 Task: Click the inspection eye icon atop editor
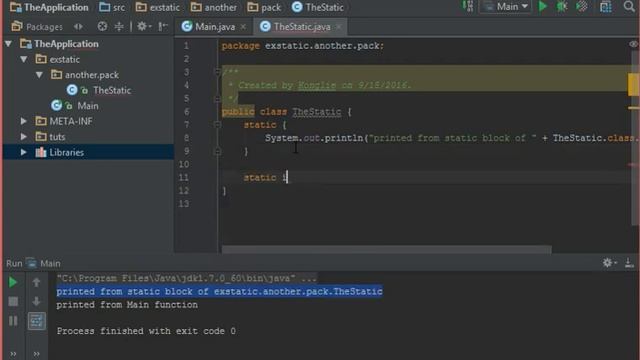point(633,44)
